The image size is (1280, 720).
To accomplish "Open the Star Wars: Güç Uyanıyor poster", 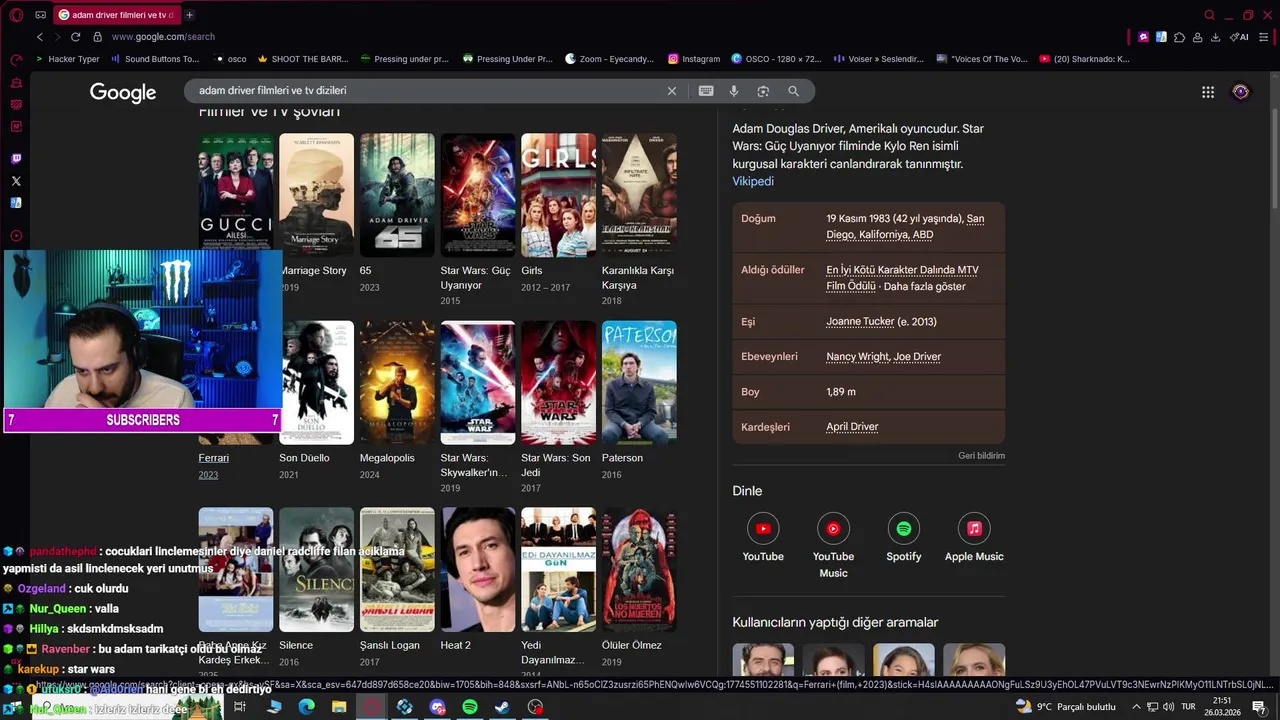I will [x=478, y=195].
